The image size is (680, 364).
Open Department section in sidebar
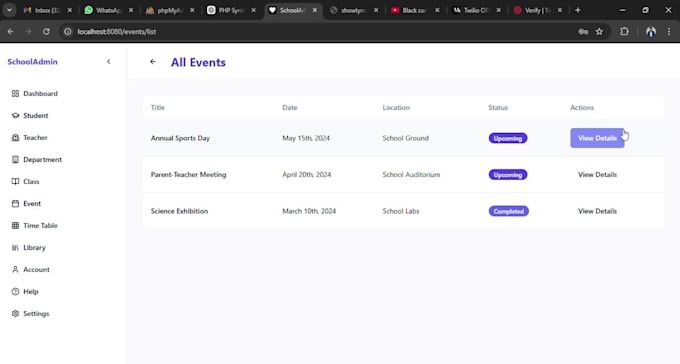point(37,160)
